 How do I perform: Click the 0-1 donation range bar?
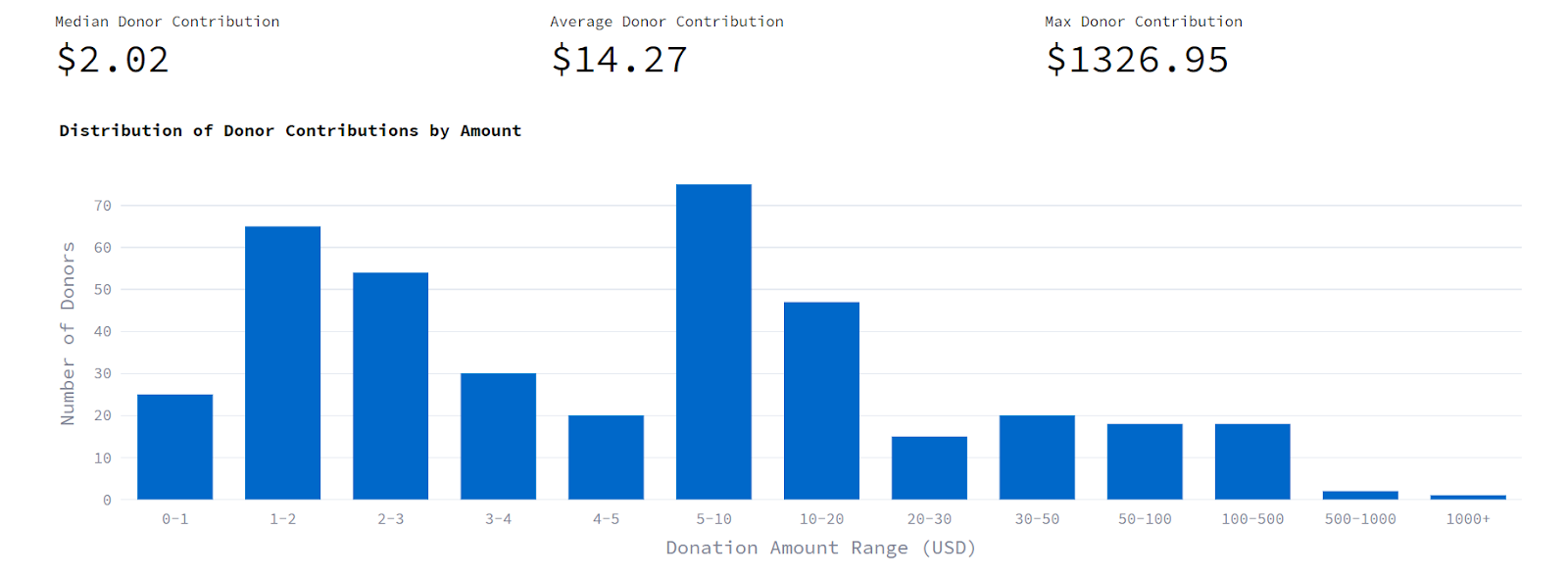point(174,447)
